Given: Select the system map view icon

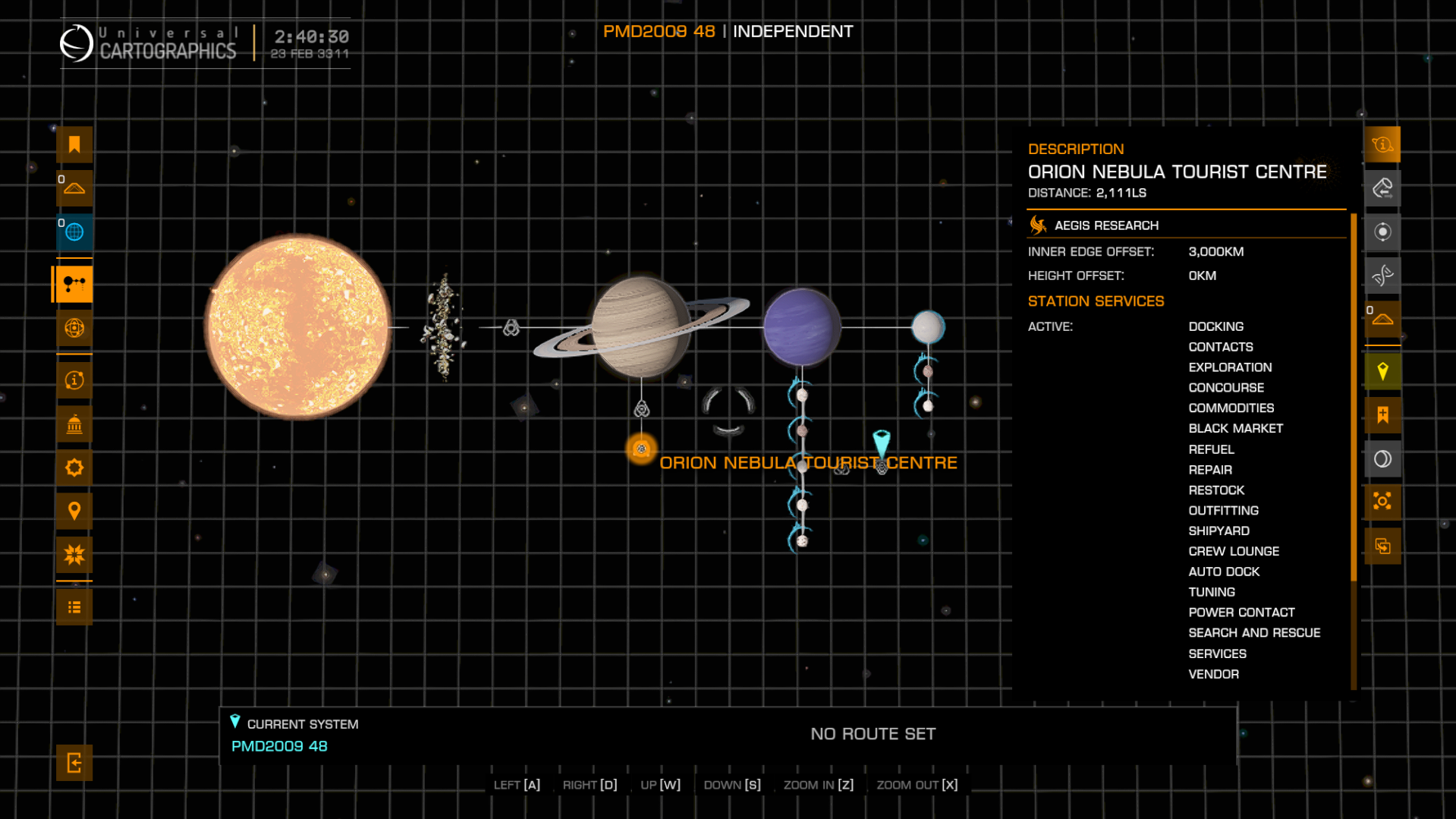Looking at the screenshot, I should tap(74, 285).
